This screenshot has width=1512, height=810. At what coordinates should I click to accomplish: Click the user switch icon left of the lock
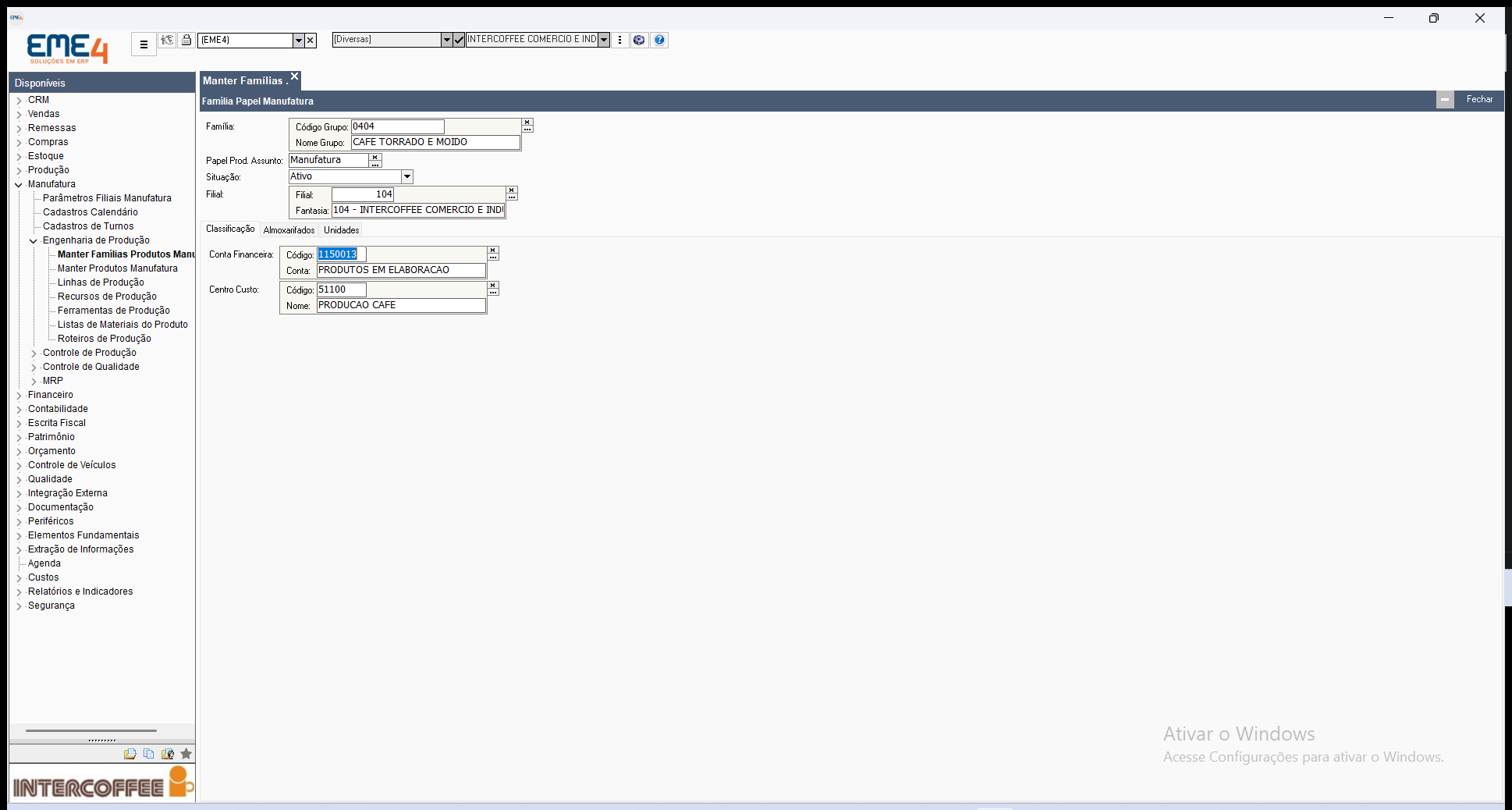[167, 40]
